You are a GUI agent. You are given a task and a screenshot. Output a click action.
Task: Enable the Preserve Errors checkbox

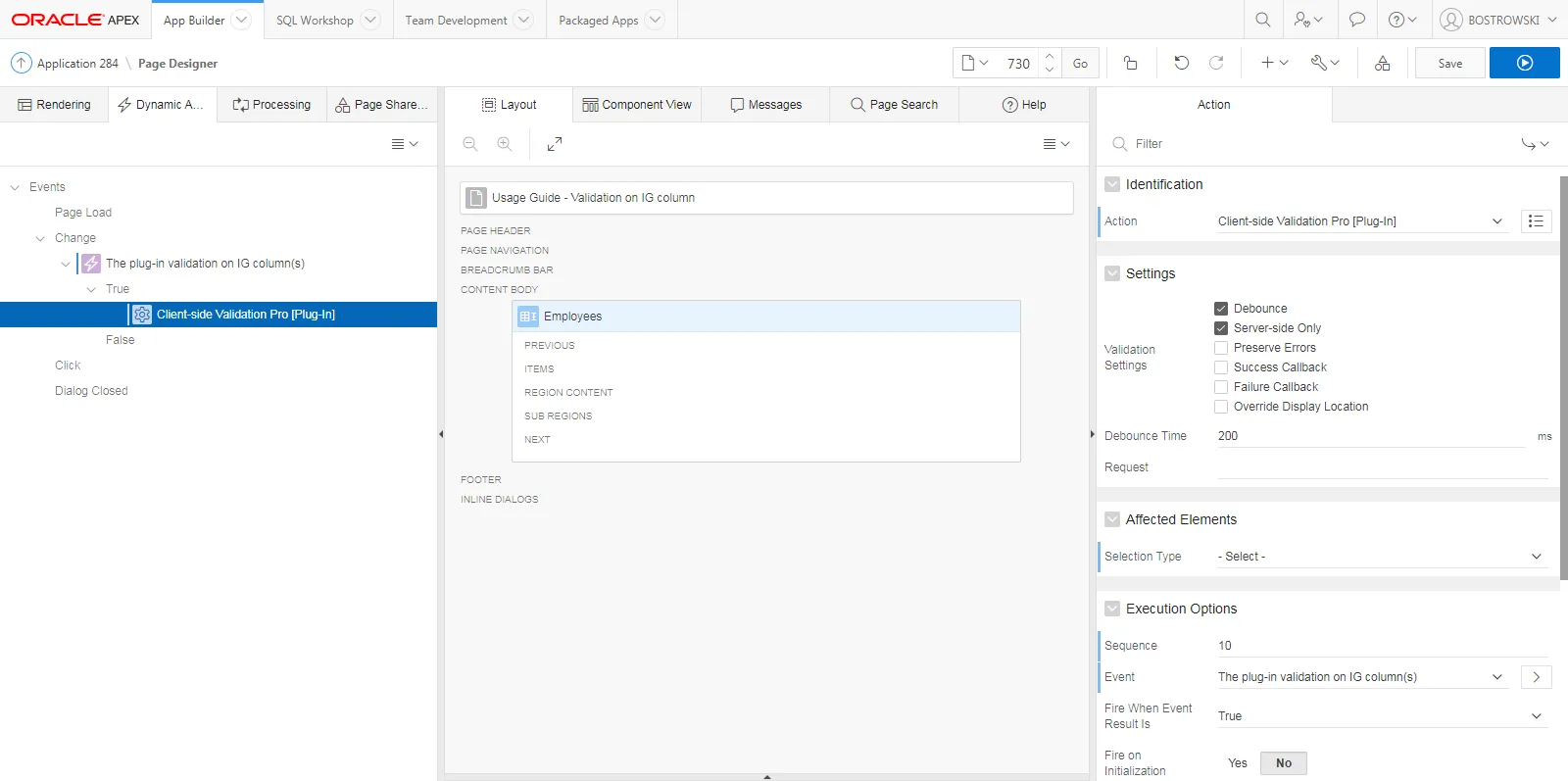point(1221,348)
